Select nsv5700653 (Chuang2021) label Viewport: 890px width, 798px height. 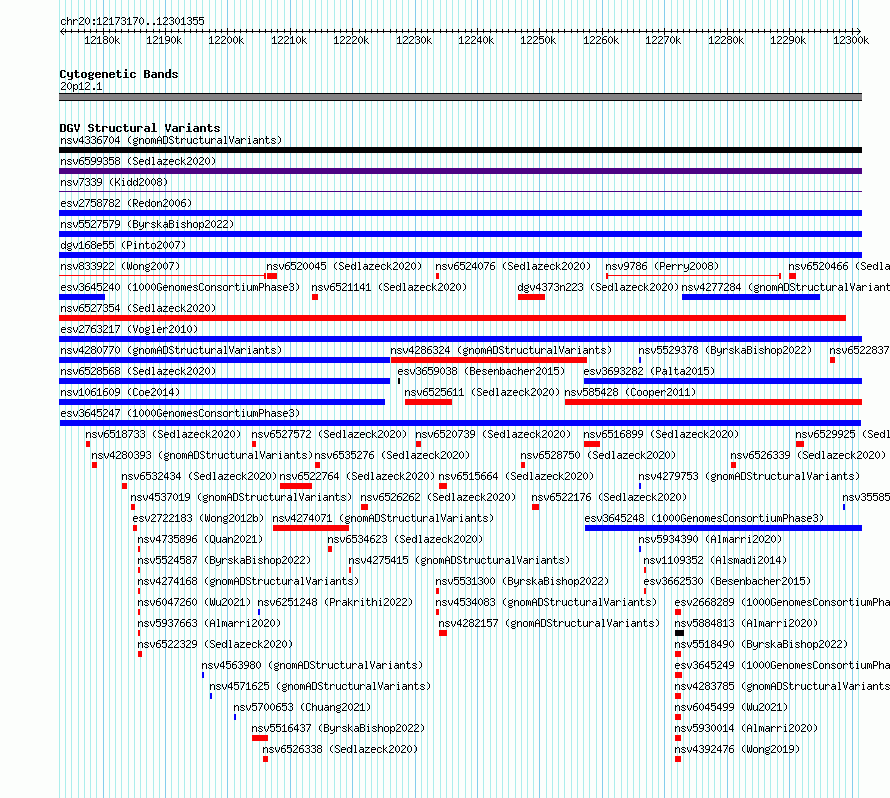pos(302,707)
